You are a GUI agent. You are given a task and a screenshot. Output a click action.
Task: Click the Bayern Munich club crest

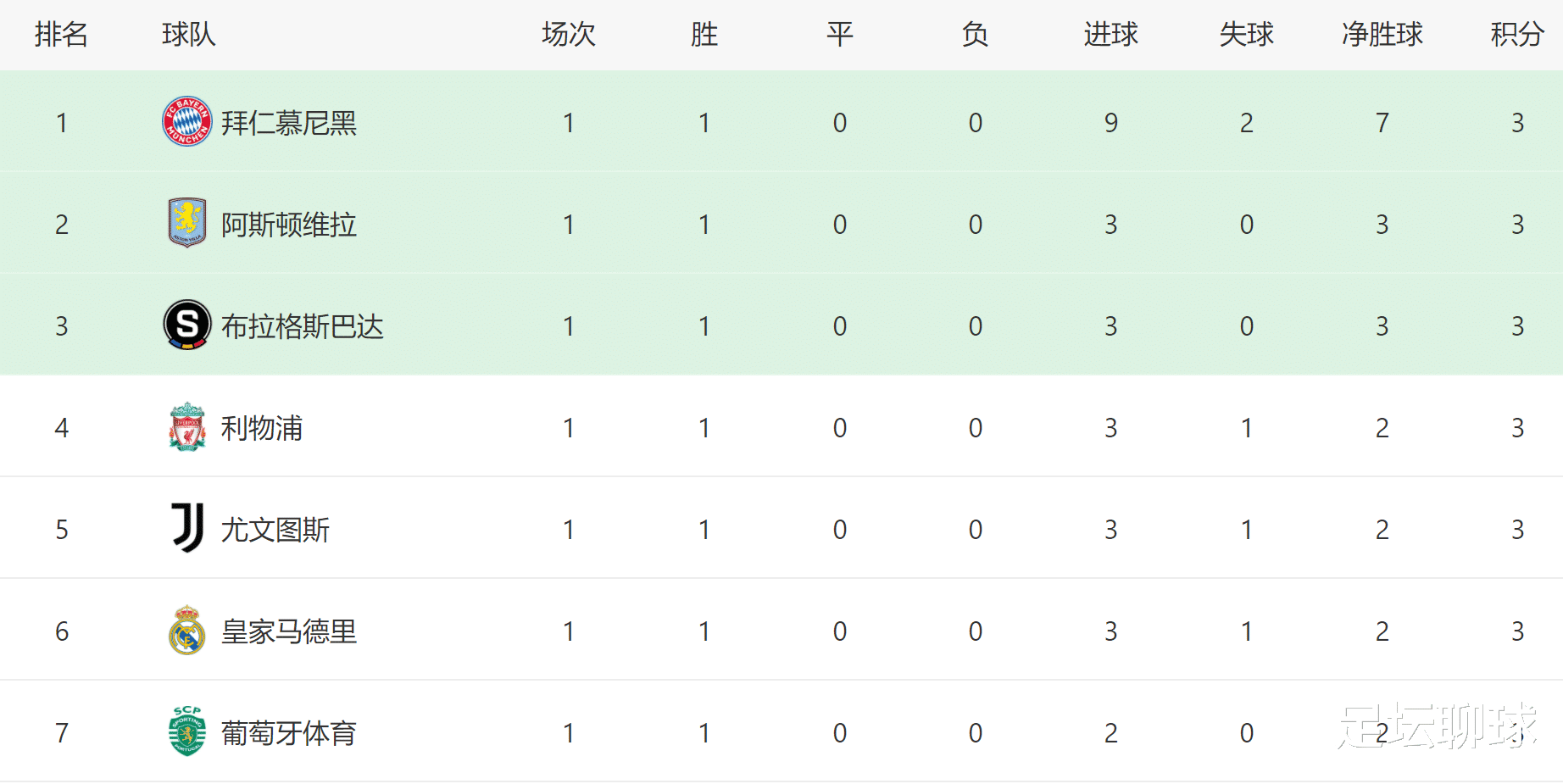(x=187, y=121)
